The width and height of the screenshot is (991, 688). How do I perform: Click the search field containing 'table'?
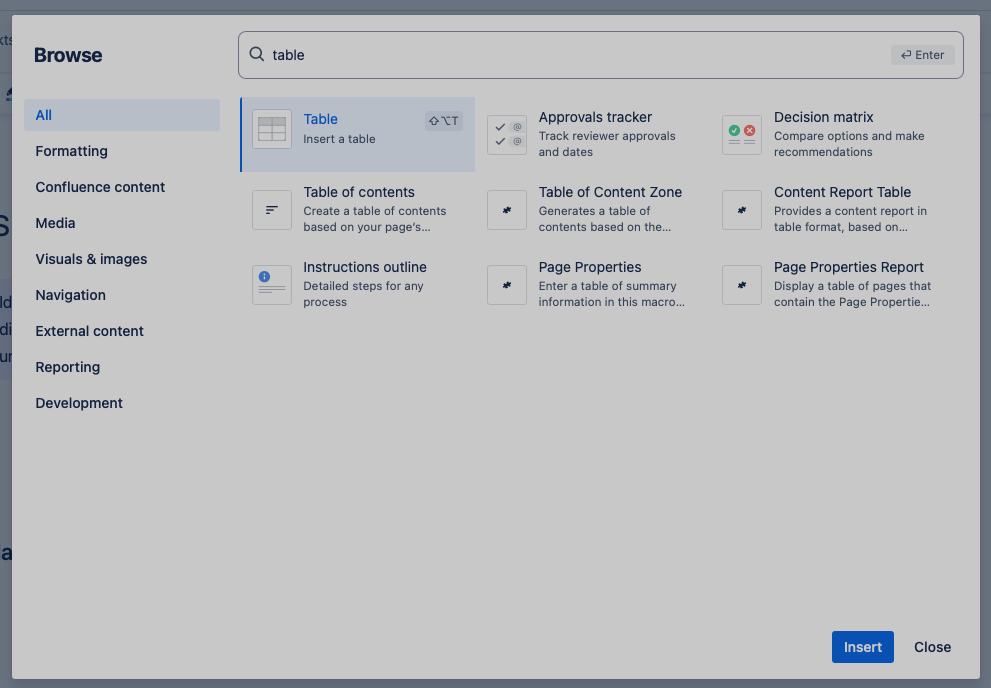pos(600,55)
